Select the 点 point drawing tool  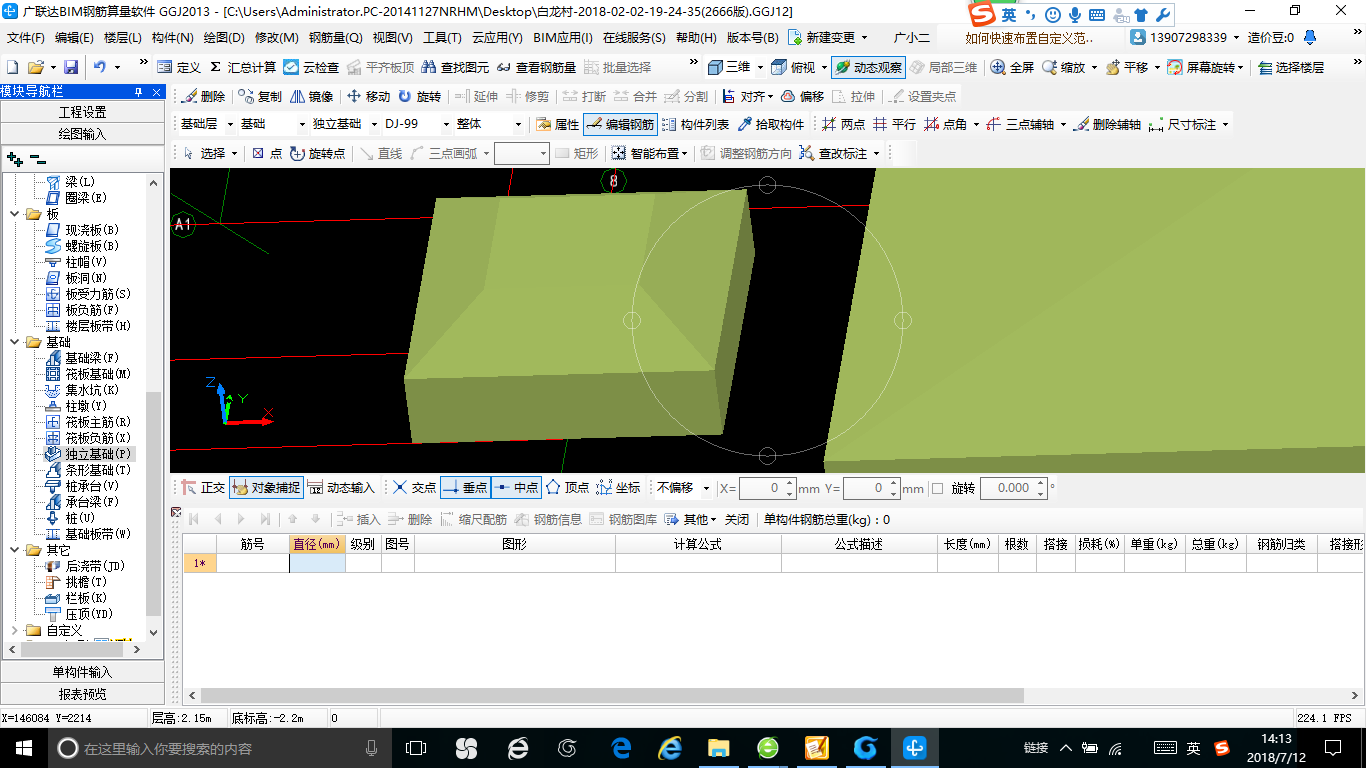267,153
